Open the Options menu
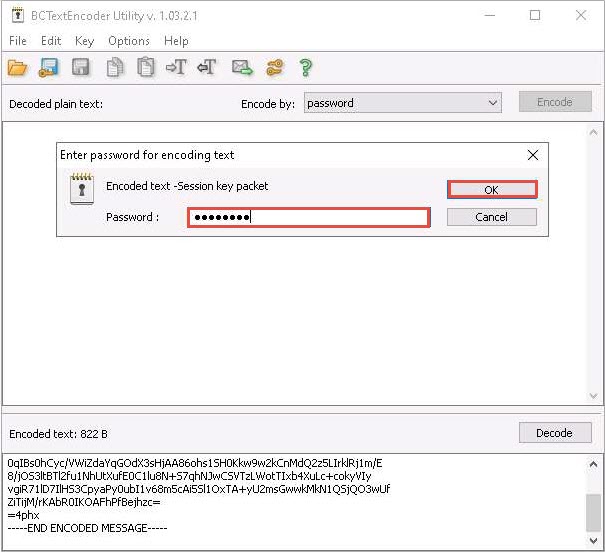 [129, 41]
